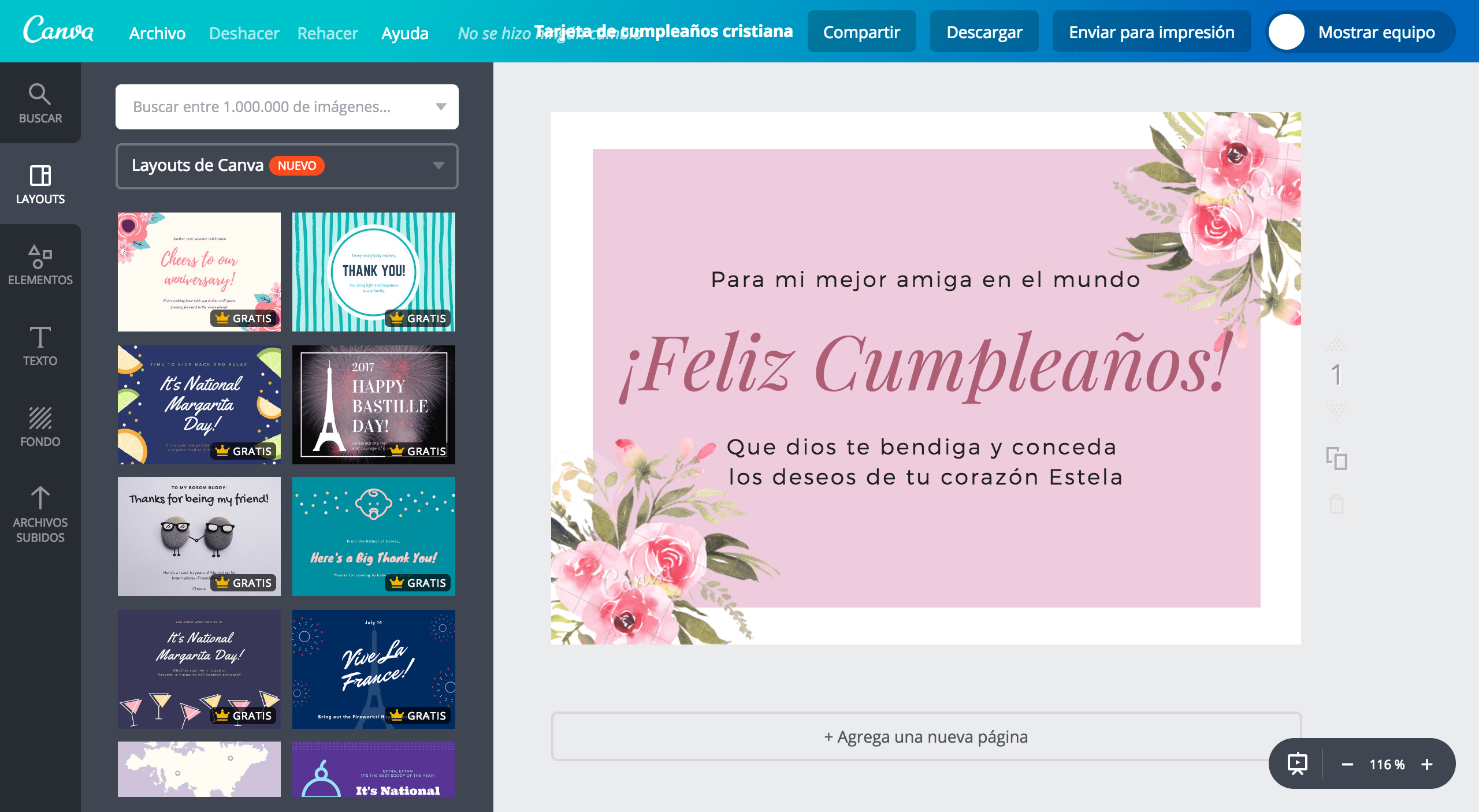Select the Layouts panel icon
The width and height of the screenshot is (1479, 812).
tap(40, 185)
